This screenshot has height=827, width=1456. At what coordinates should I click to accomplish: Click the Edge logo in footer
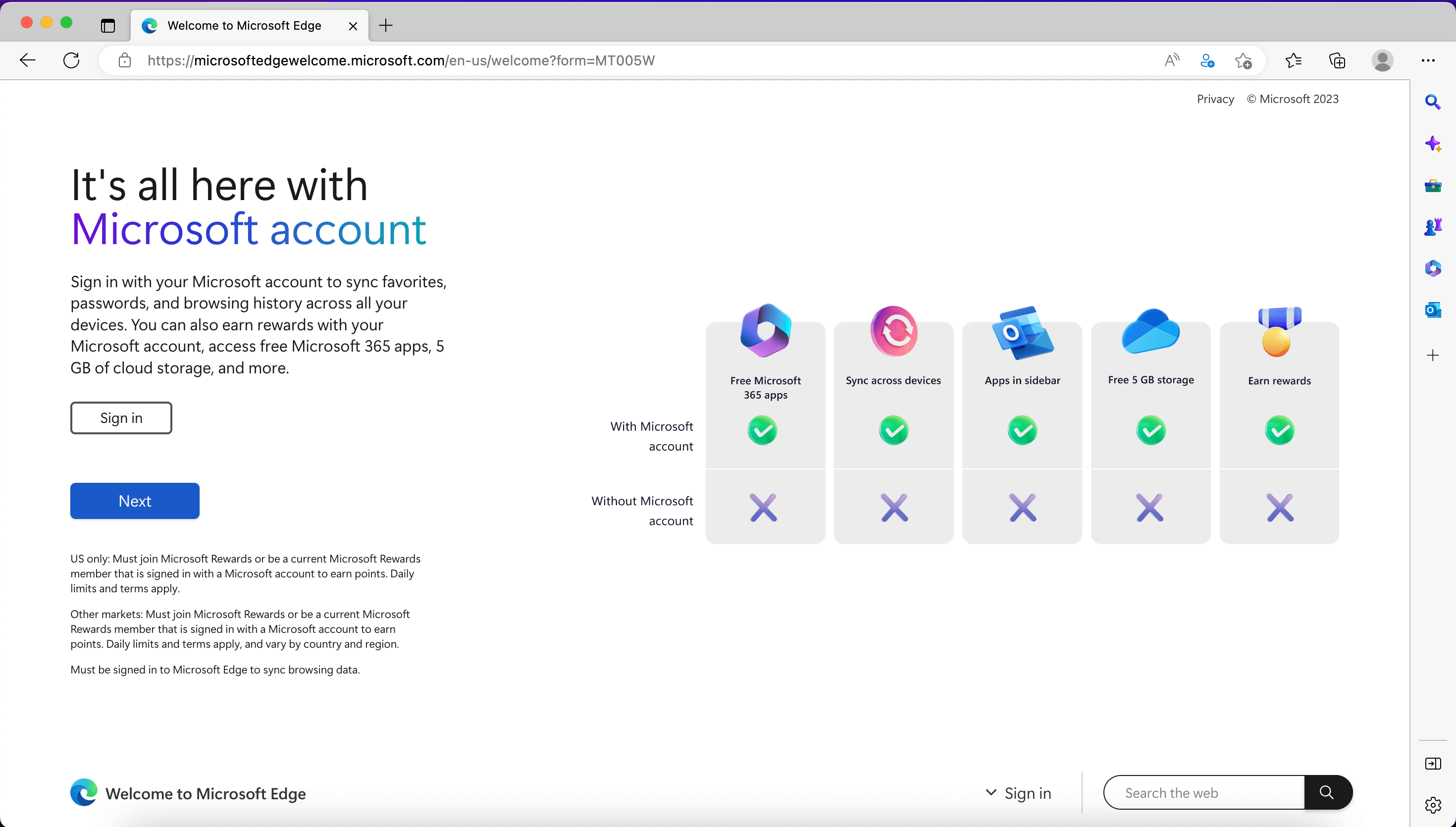[x=84, y=792]
